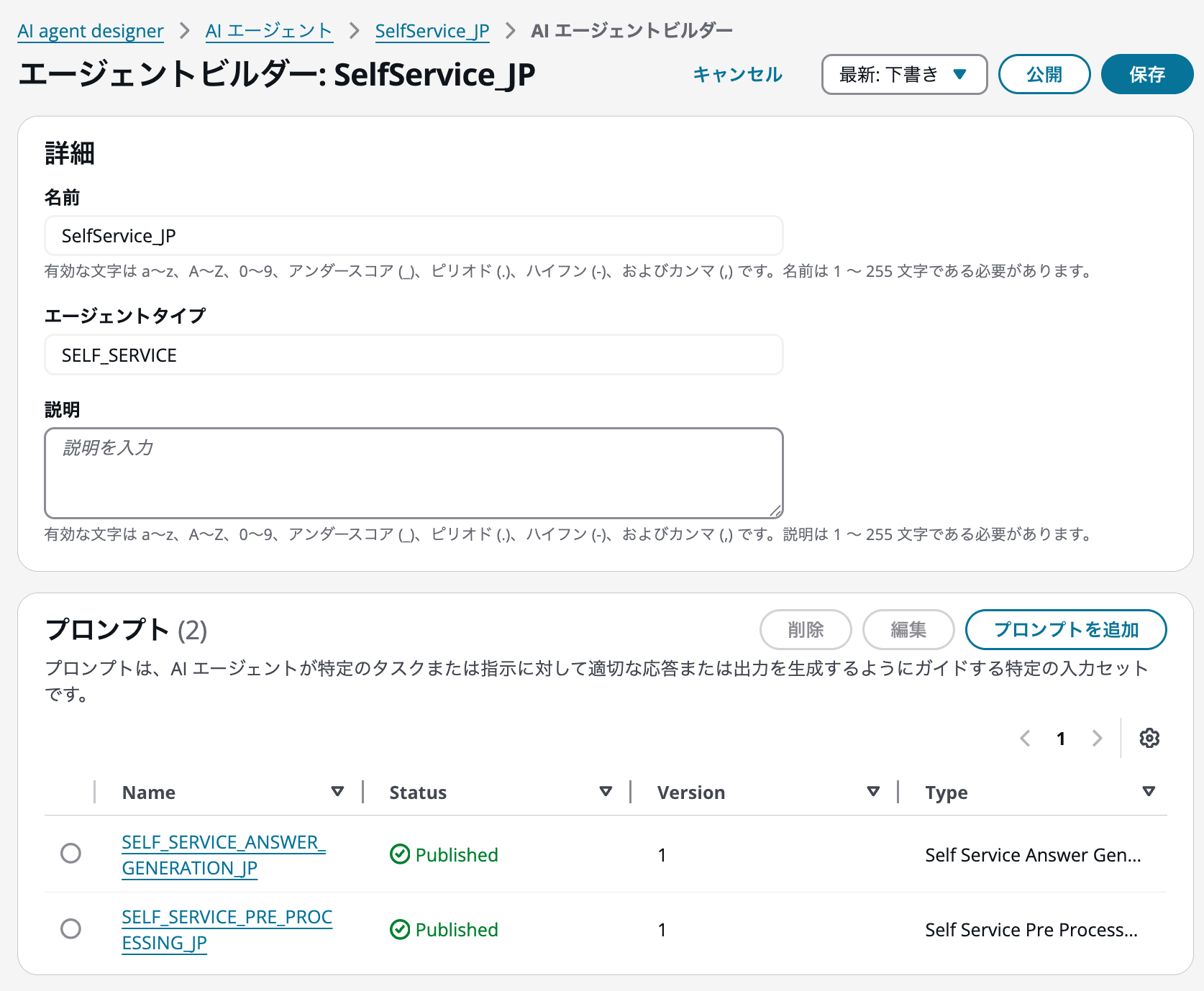Publish the agent using 公開

[x=1044, y=74]
